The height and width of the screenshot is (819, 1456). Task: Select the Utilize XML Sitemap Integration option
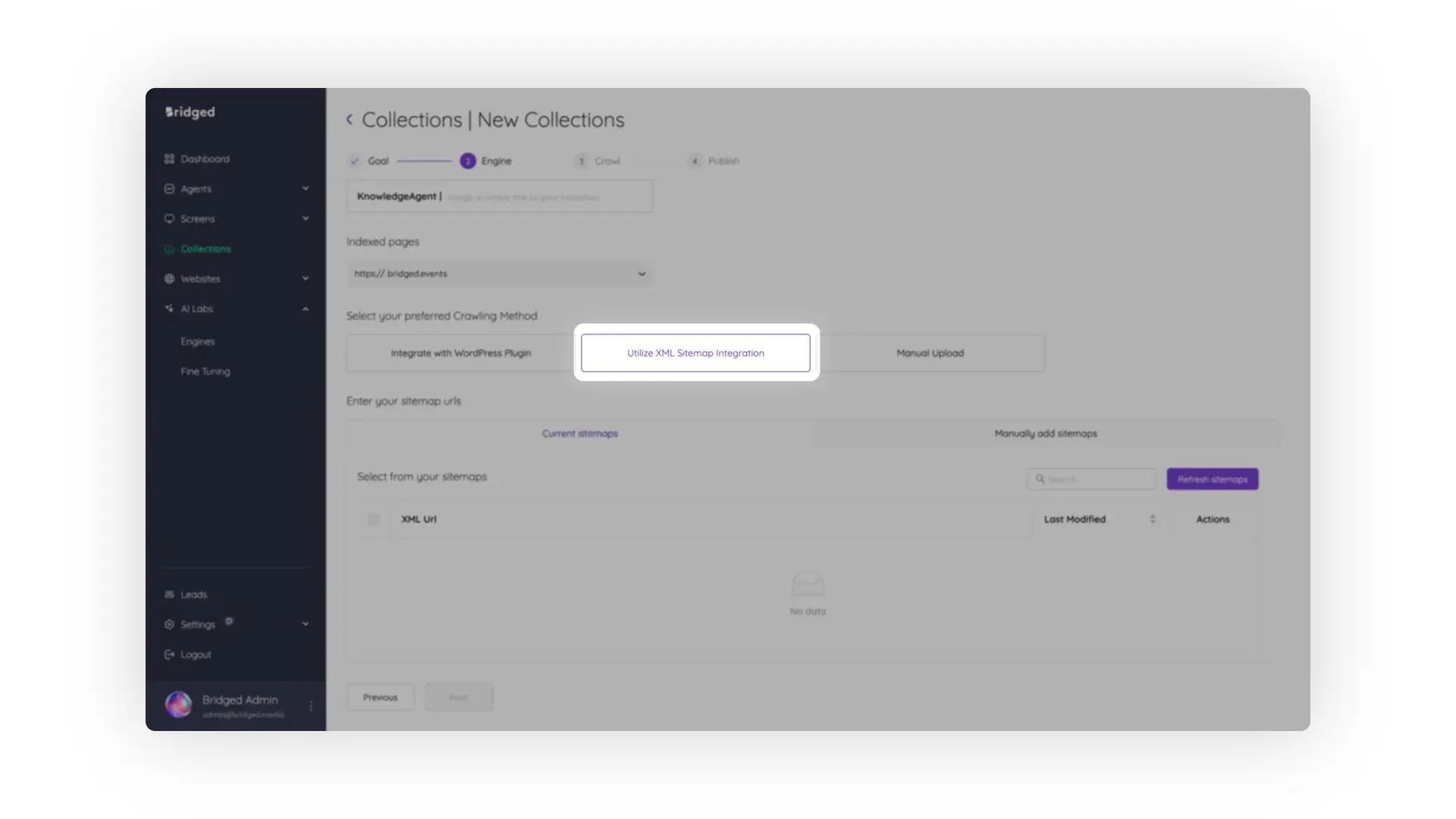(695, 353)
